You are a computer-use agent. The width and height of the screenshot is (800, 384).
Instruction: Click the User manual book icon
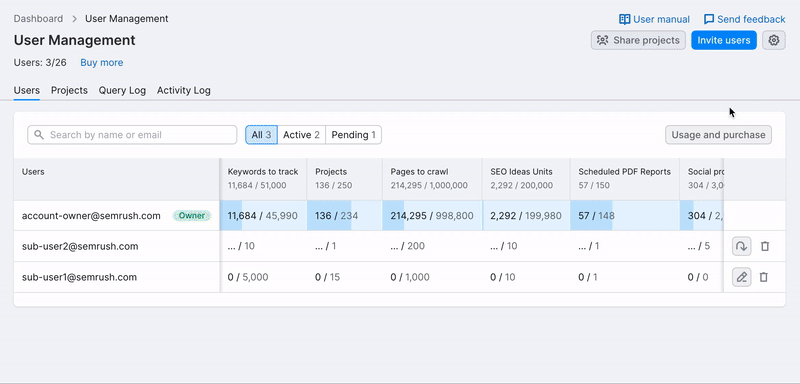pos(624,19)
